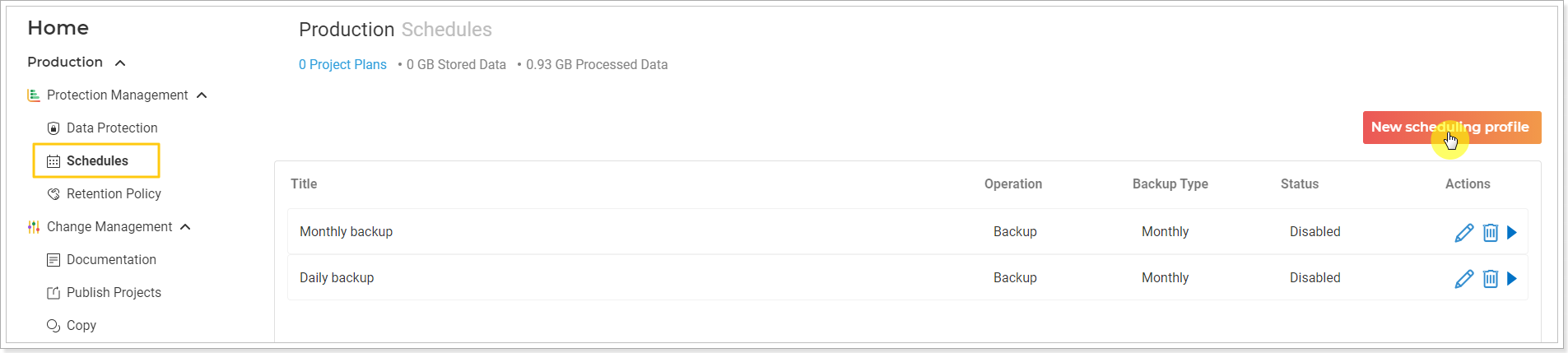Edit the Monthly backup schedule pencil icon
This screenshot has height=353, width=1568.
pos(1464,233)
